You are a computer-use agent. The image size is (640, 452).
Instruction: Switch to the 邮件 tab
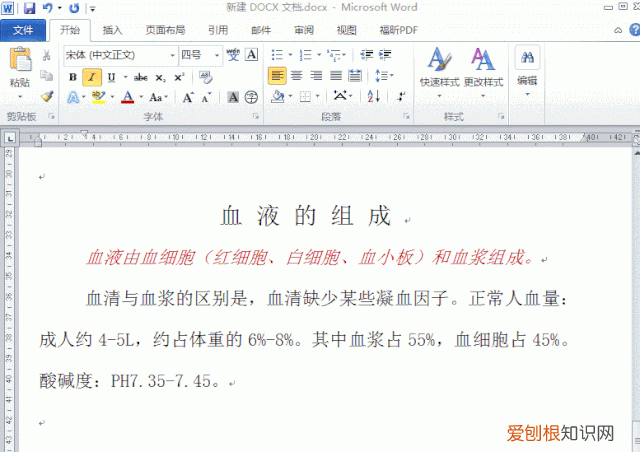point(261,30)
